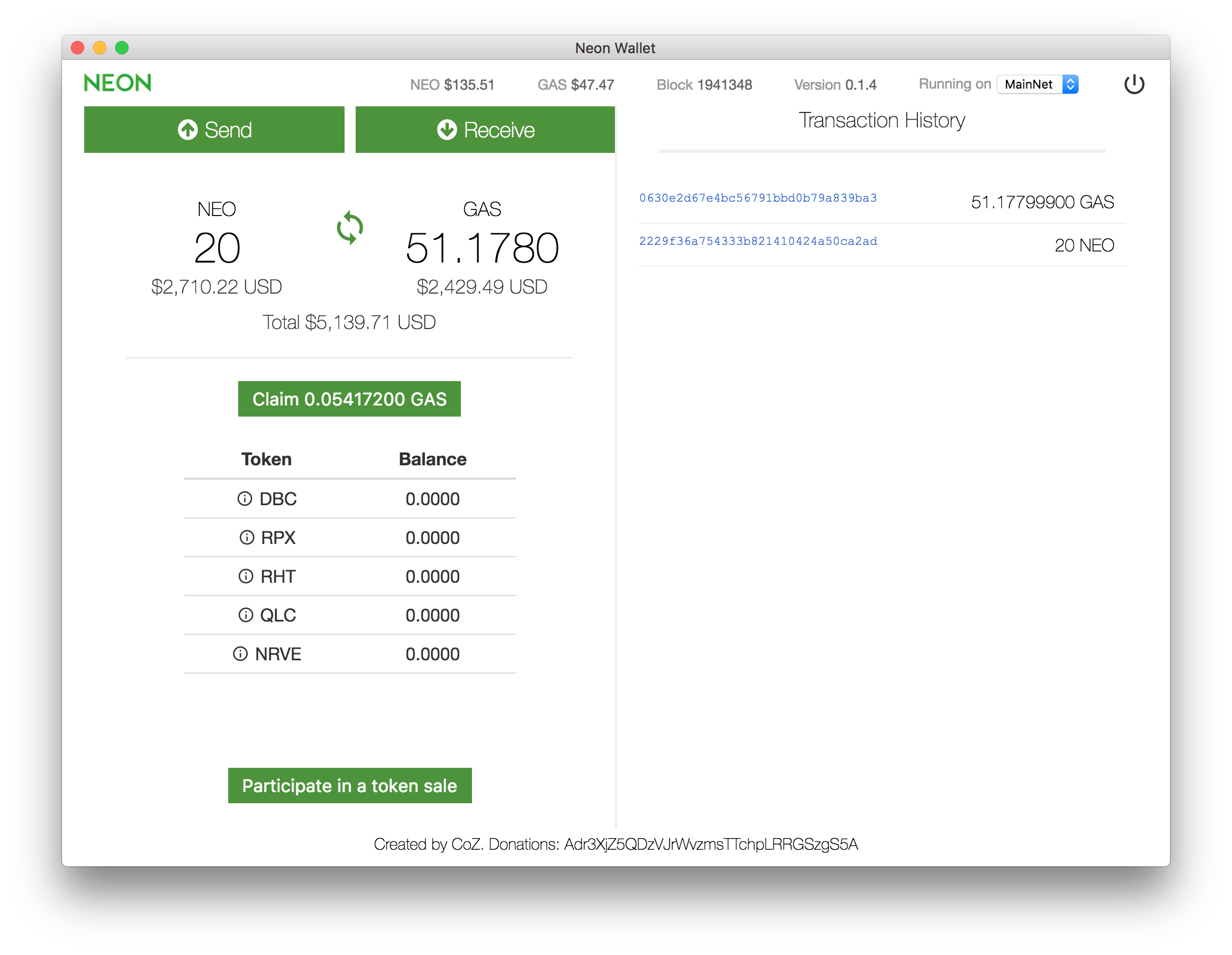Click the yellow minimize window button

100,48
